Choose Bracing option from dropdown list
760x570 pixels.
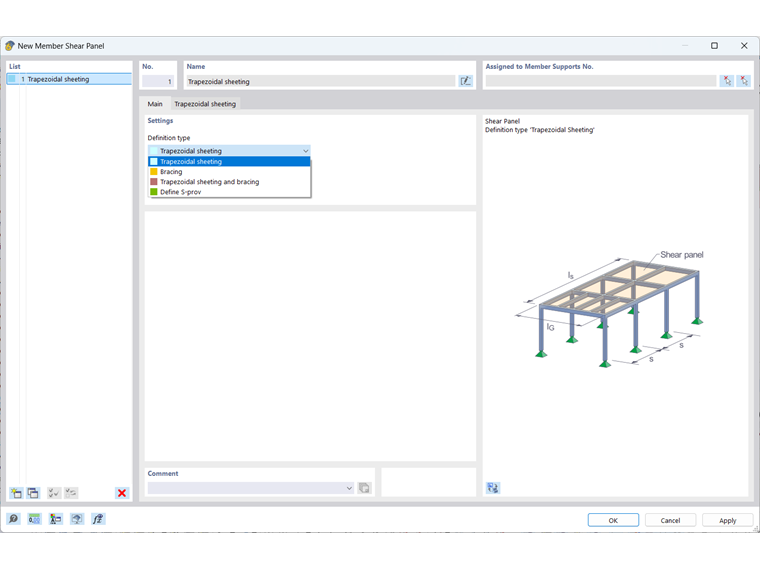229,172
